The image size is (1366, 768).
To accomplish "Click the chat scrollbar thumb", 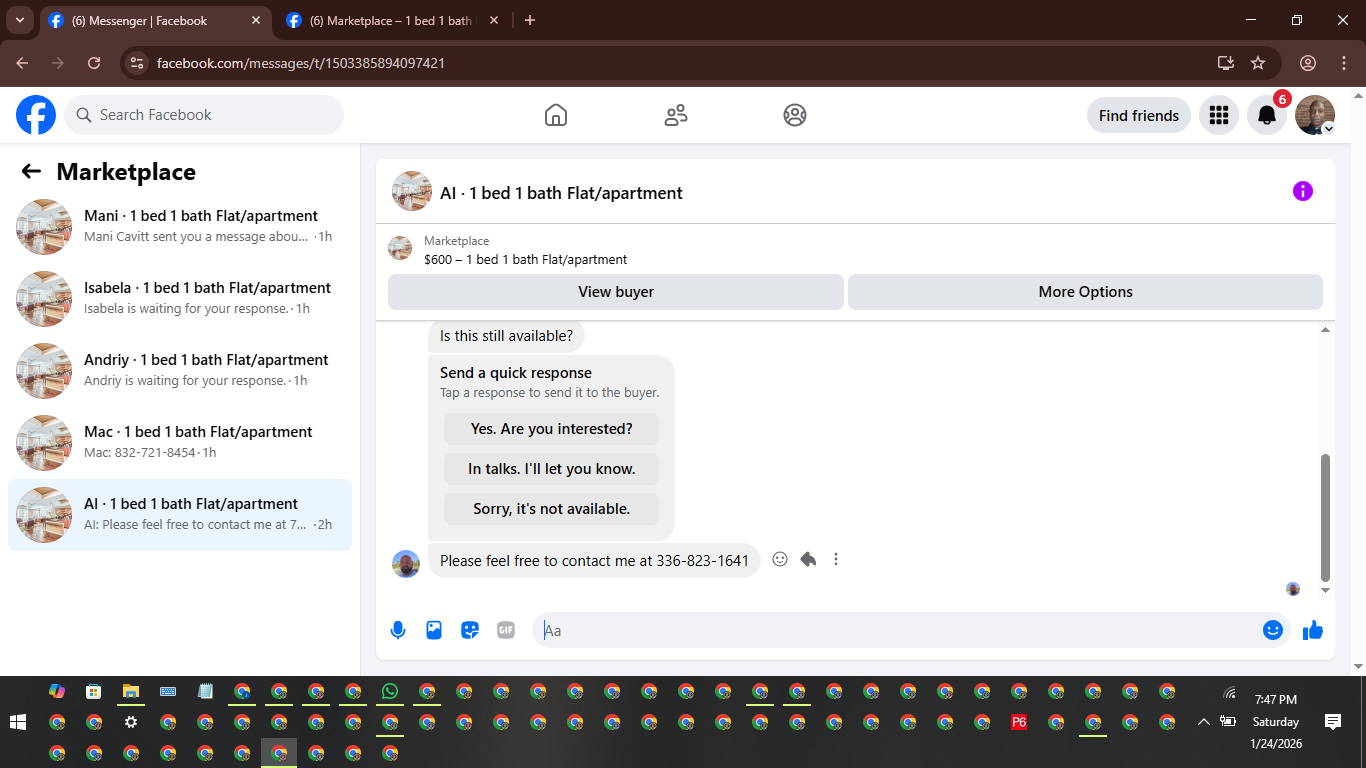I will click(1326, 518).
